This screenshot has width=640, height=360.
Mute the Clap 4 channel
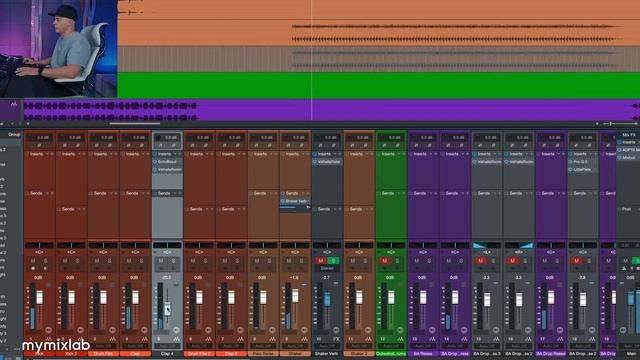tap(161, 260)
